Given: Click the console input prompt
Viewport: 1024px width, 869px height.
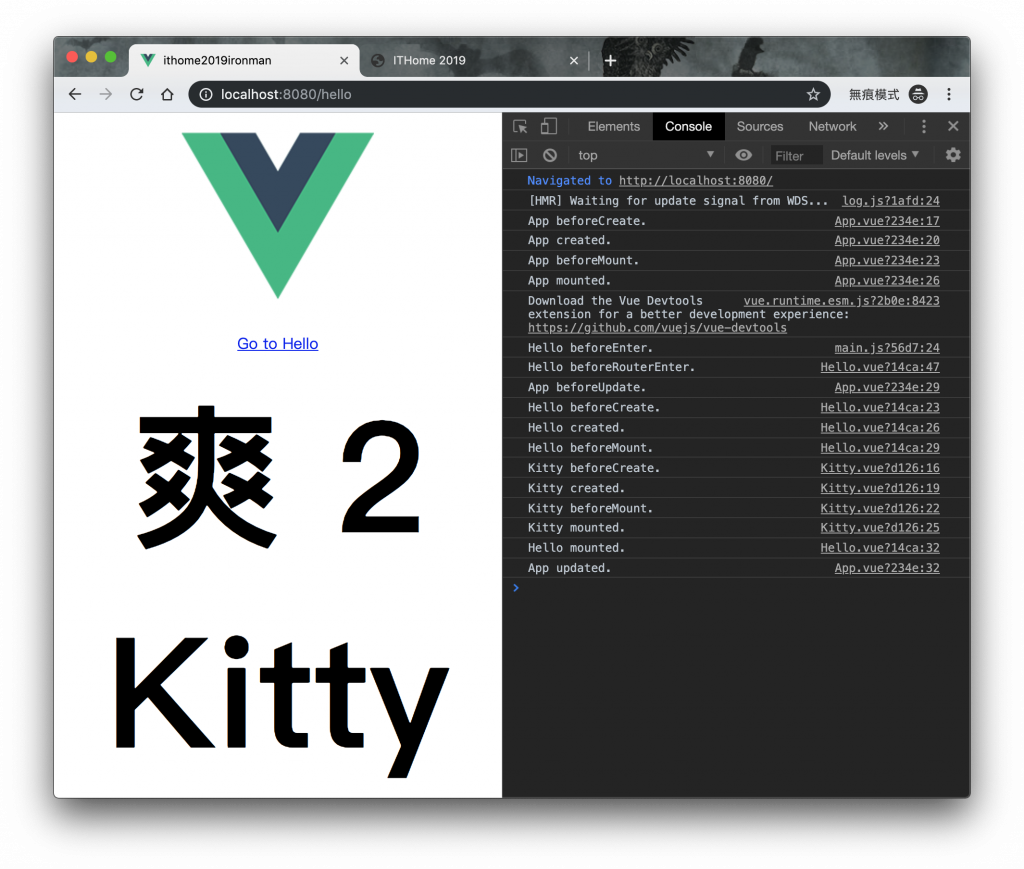Looking at the screenshot, I should pos(735,588).
